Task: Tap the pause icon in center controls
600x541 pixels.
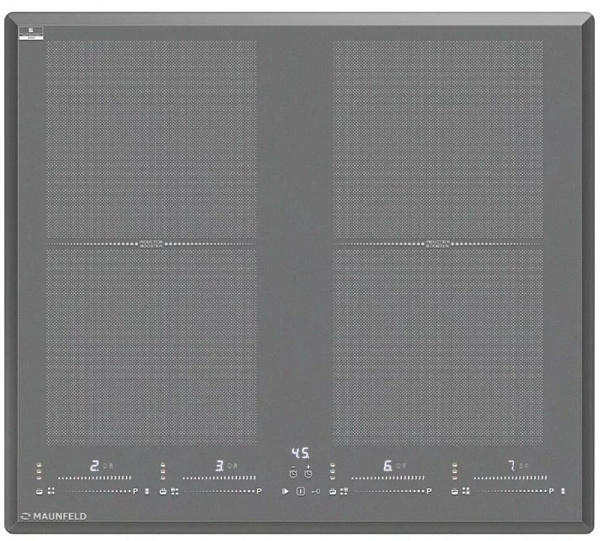Action: [300, 492]
